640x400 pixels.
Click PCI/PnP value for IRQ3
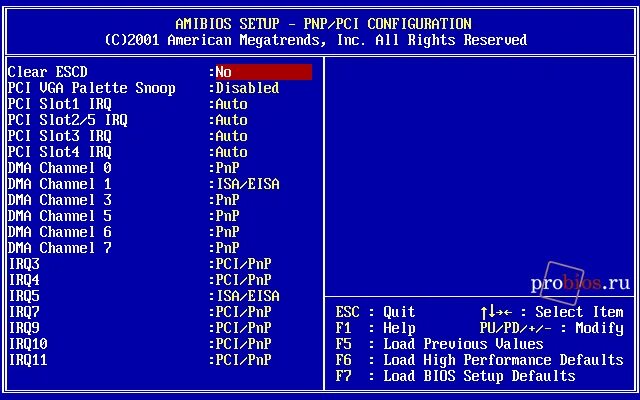point(243,264)
